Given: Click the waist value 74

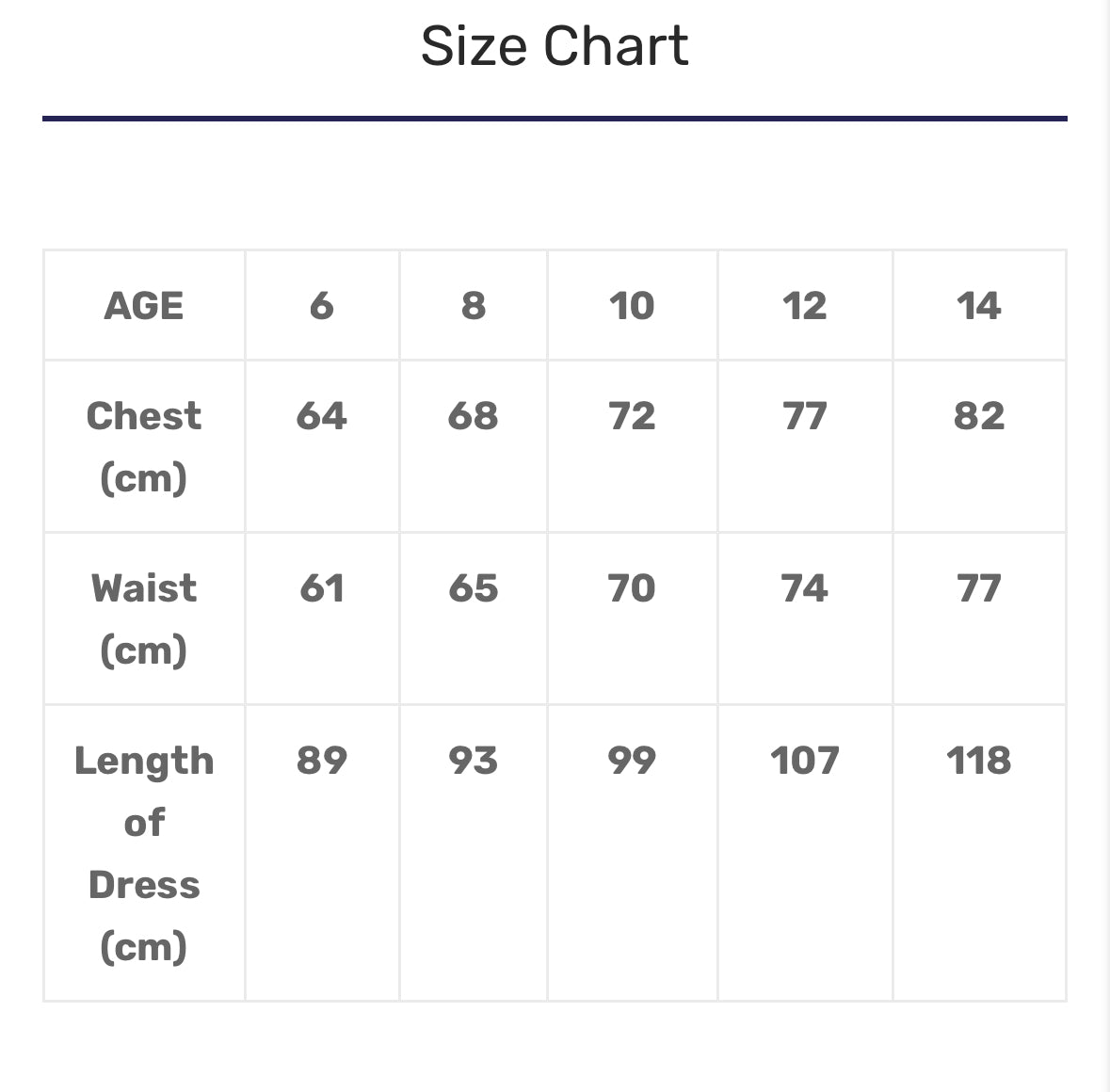Looking at the screenshot, I should (805, 588).
